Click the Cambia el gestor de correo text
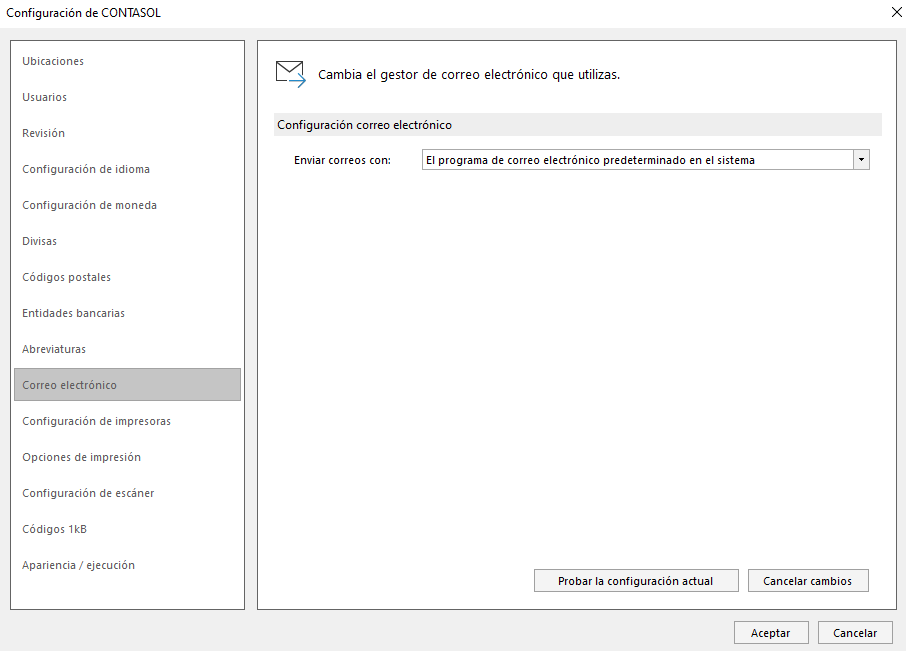The height and width of the screenshot is (651, 906). pos(469,75)
